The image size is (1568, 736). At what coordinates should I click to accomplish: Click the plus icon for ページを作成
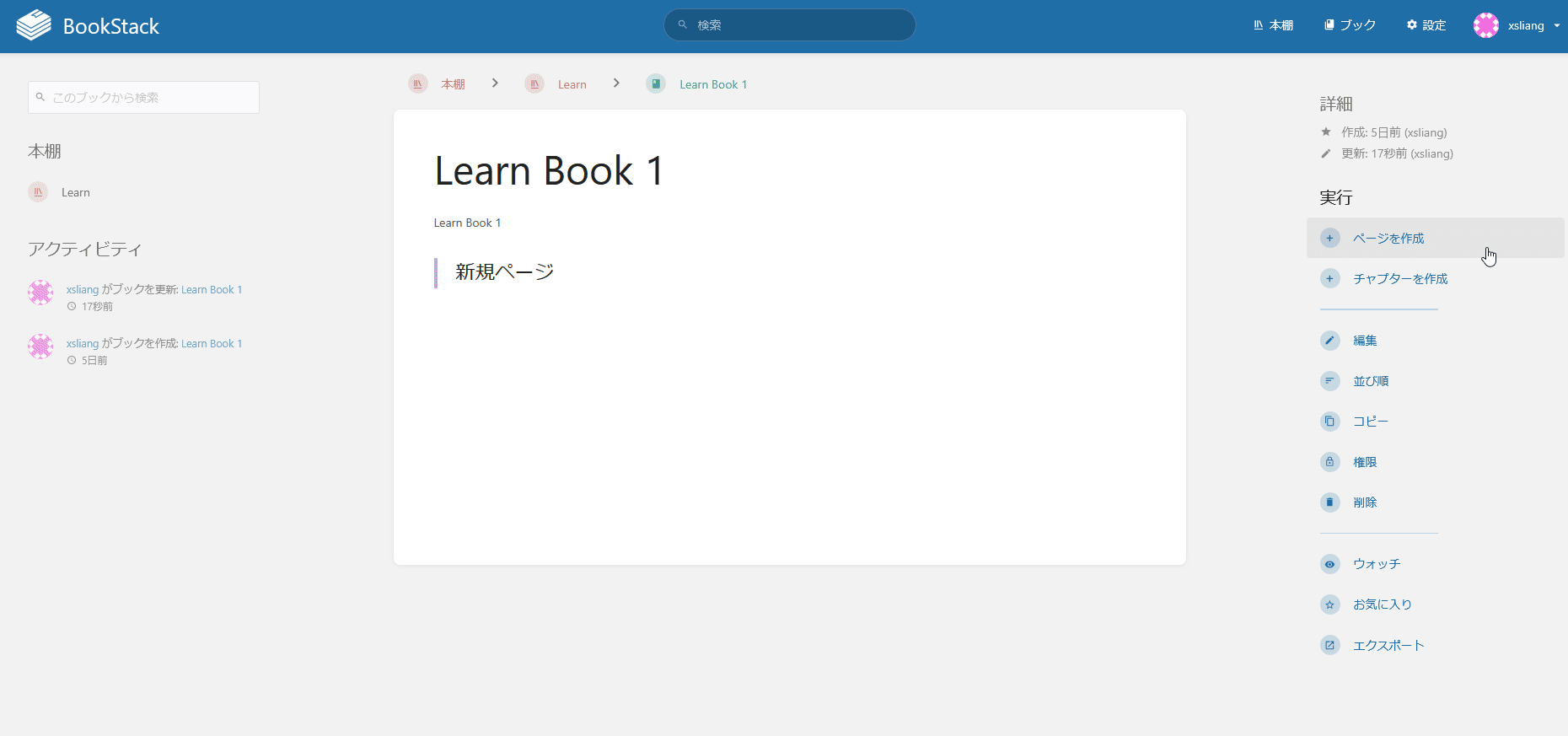[x=1329, y=239]
